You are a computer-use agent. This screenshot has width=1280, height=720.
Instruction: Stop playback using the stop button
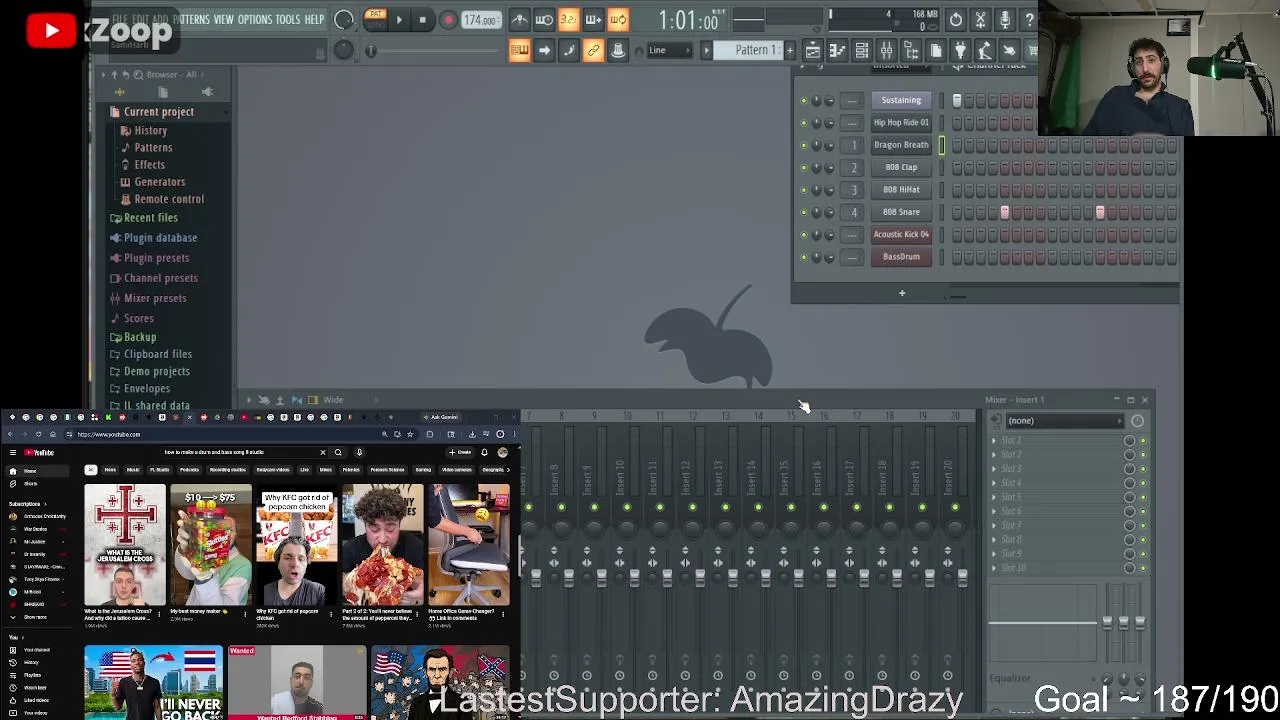(422, 19)
